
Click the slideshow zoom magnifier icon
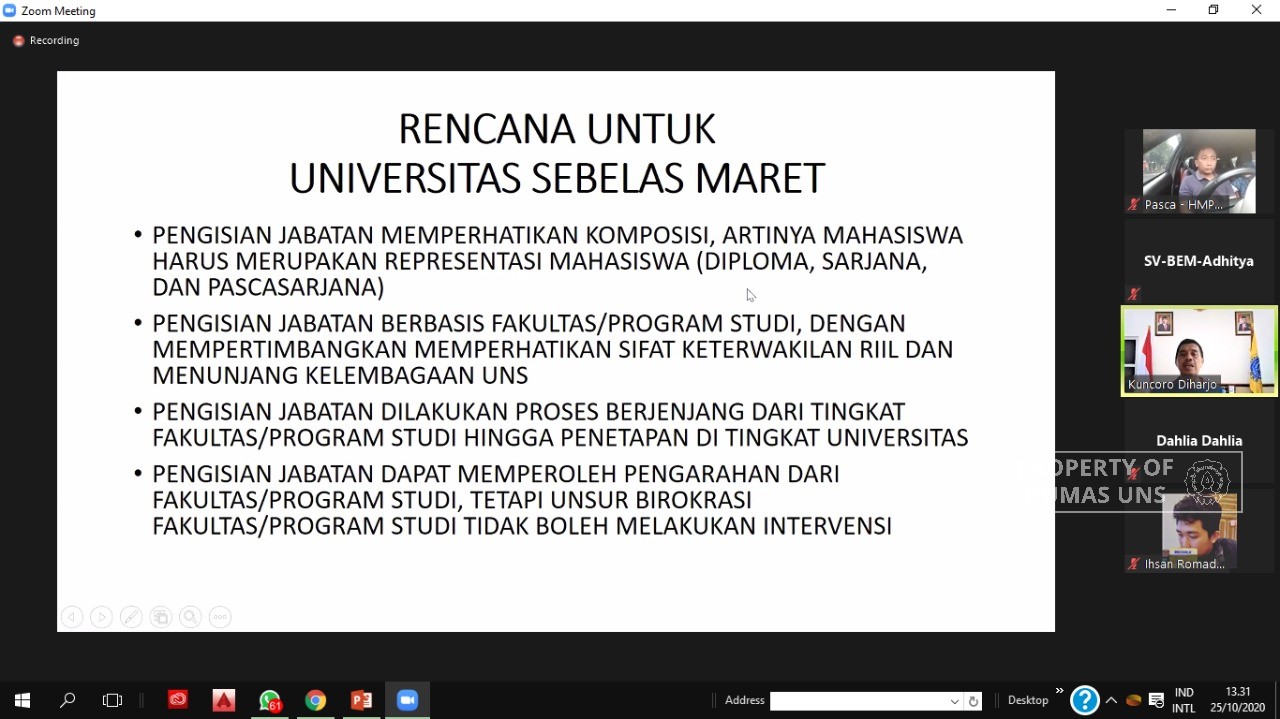[190, 617]
